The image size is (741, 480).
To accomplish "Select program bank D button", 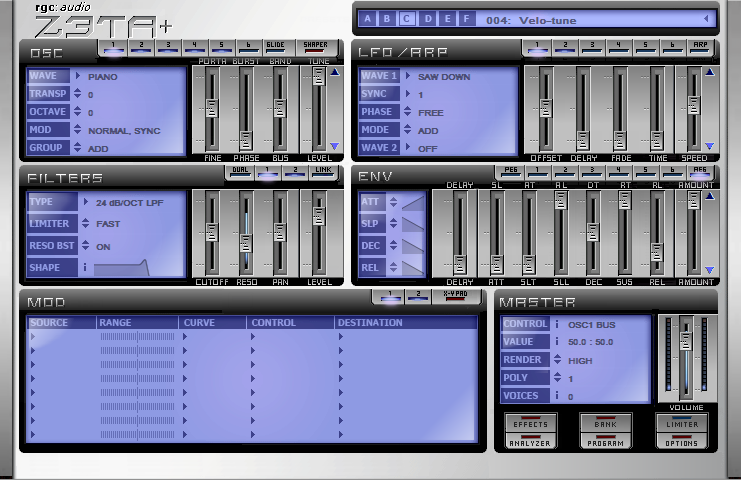I will coord(428,19).
